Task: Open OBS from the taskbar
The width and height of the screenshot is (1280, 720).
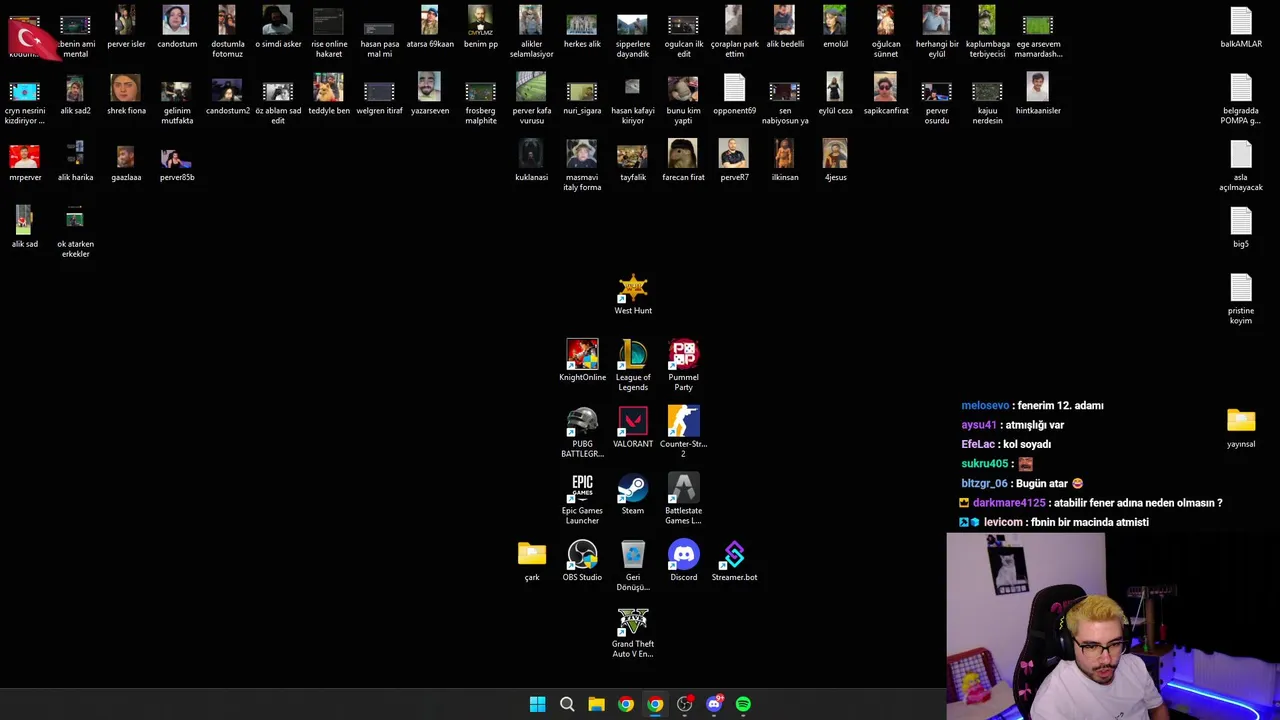Action: click(684, 704)
